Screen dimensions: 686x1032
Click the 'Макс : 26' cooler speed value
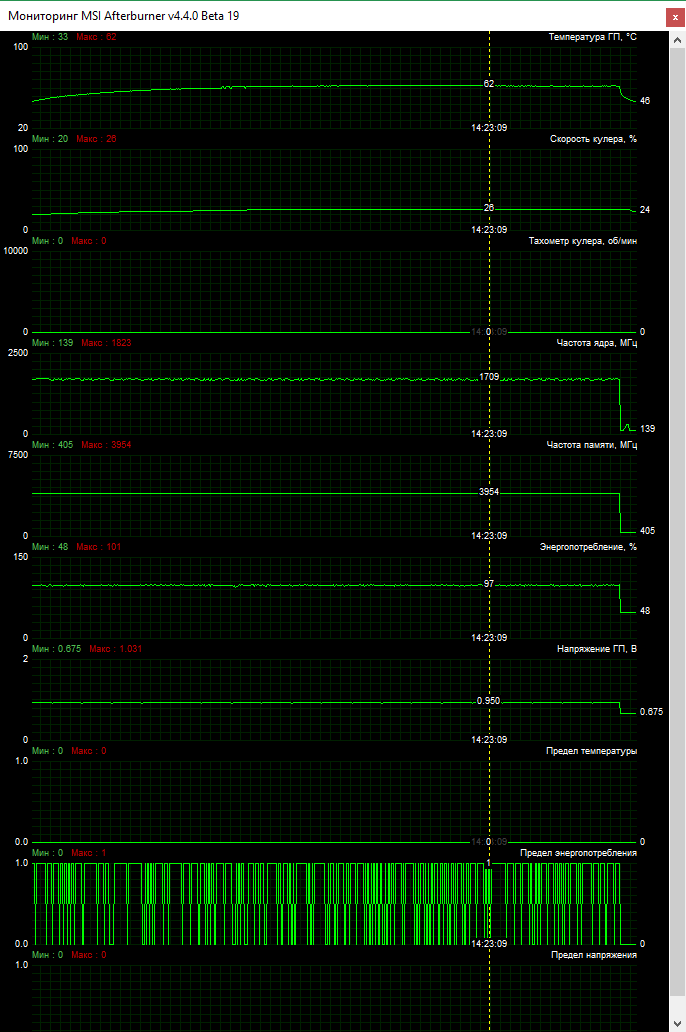tap(96, 139)
